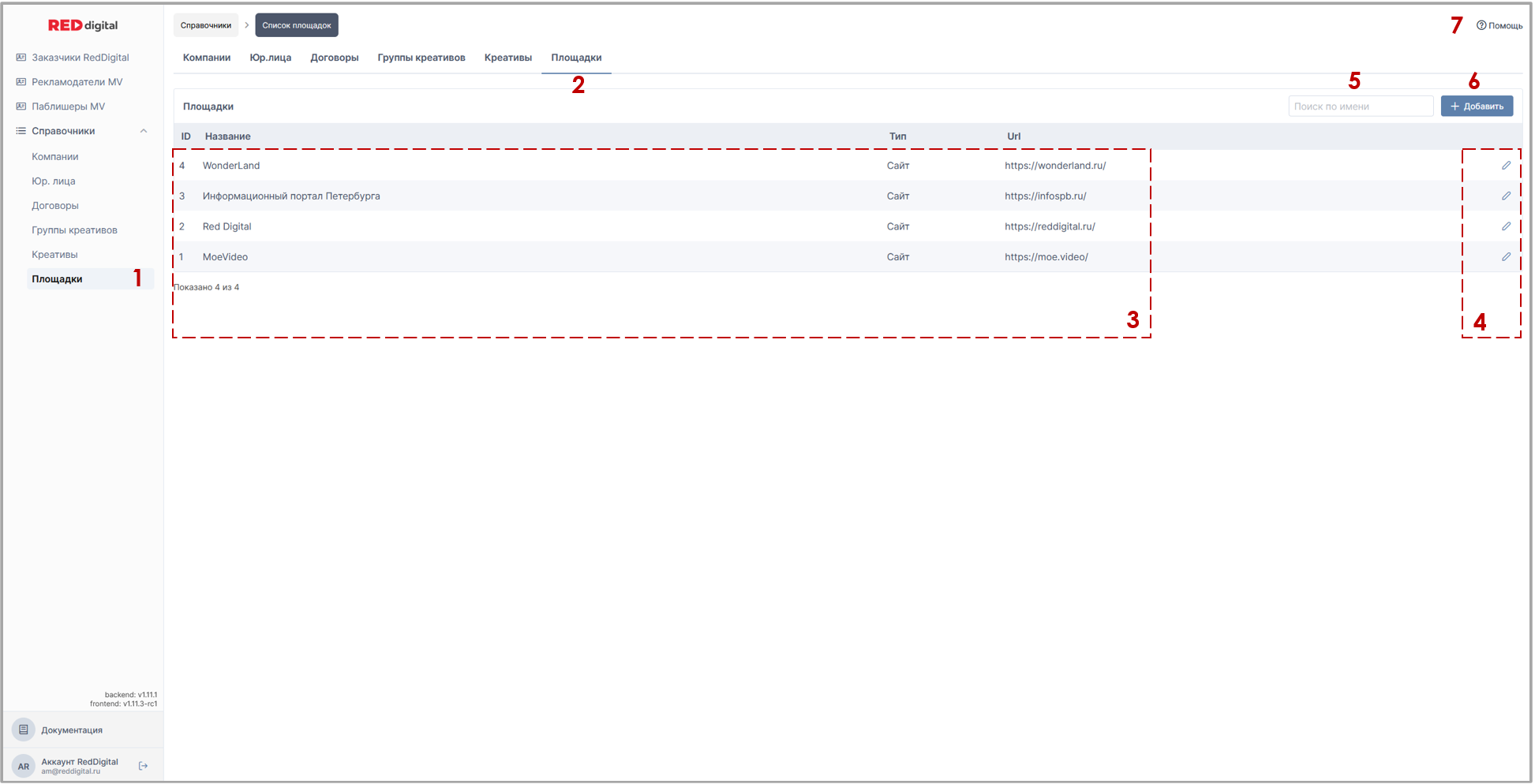Select Юр. лица in the sidebar submenu
This screenshot has height=784, width=1535.
point(54,181)
